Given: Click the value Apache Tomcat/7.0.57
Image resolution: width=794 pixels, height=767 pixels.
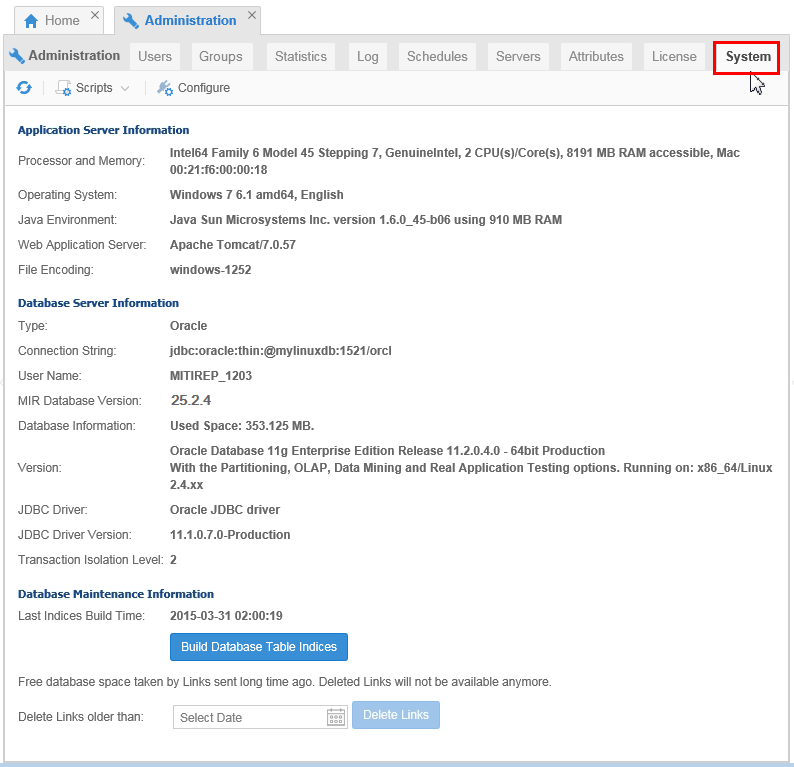Looking at the screenshot, I should click(x=232, y=245).
